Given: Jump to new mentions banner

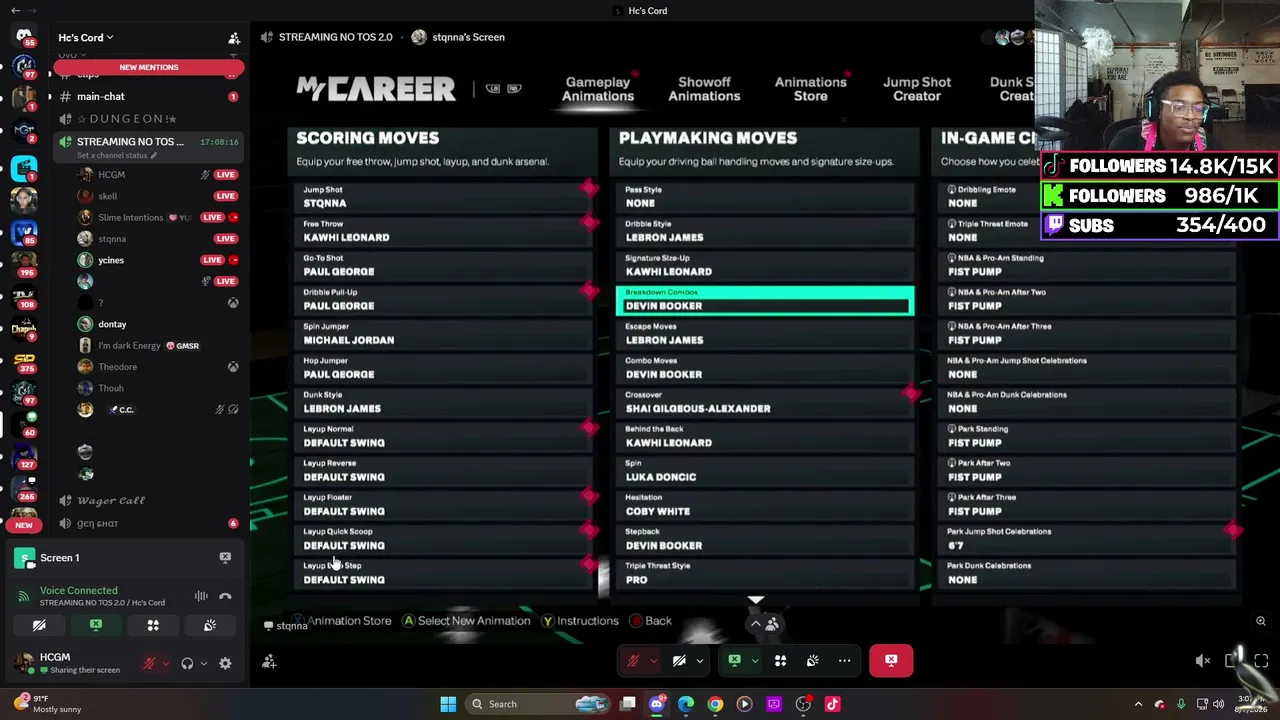Looking at the screenshot, I should pos(149,67).
